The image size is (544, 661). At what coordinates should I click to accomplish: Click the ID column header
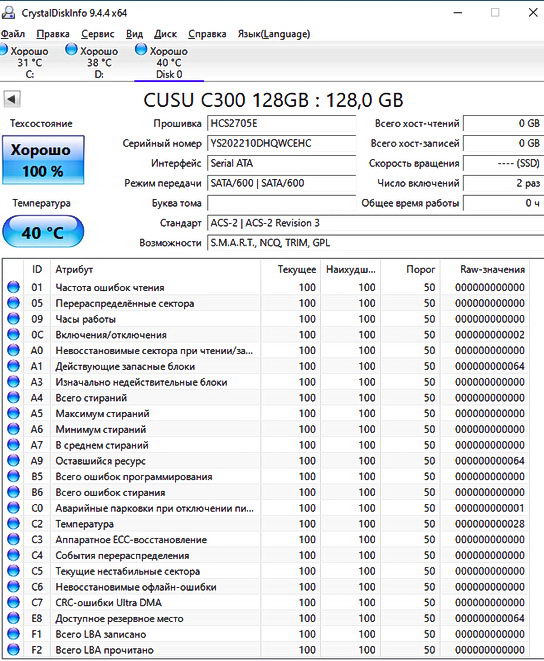pos(37,269)
